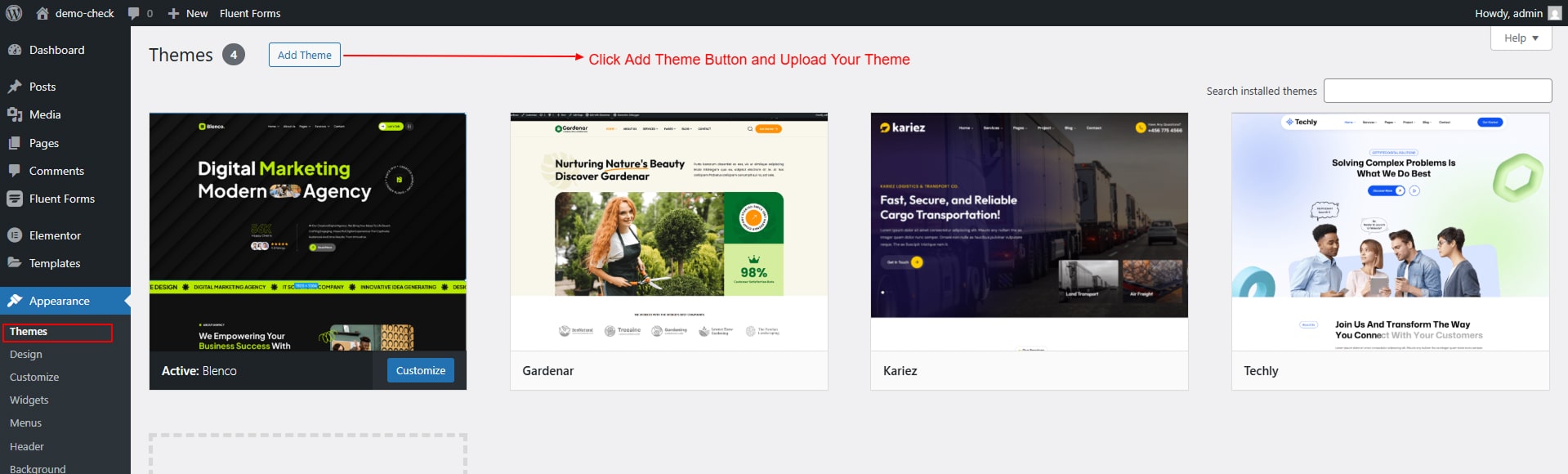Click the admin avatar icon

tap(1555, 13)
